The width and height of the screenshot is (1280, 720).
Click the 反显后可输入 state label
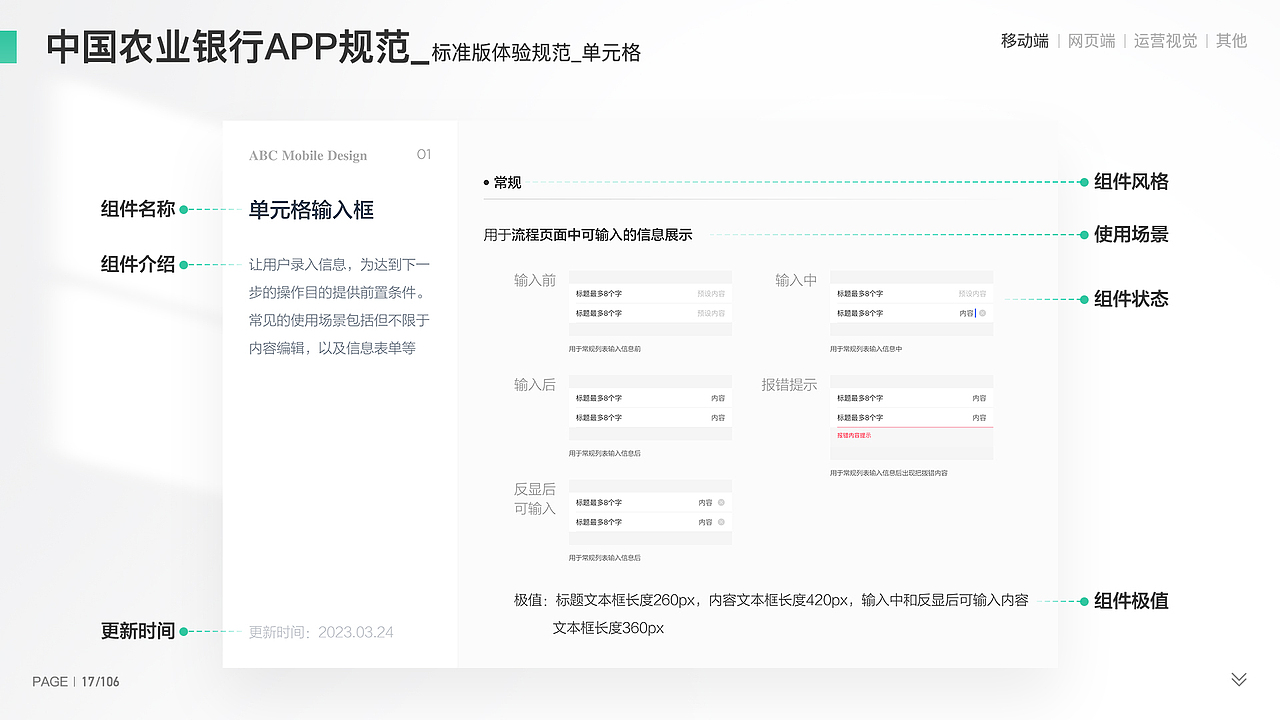535,499
